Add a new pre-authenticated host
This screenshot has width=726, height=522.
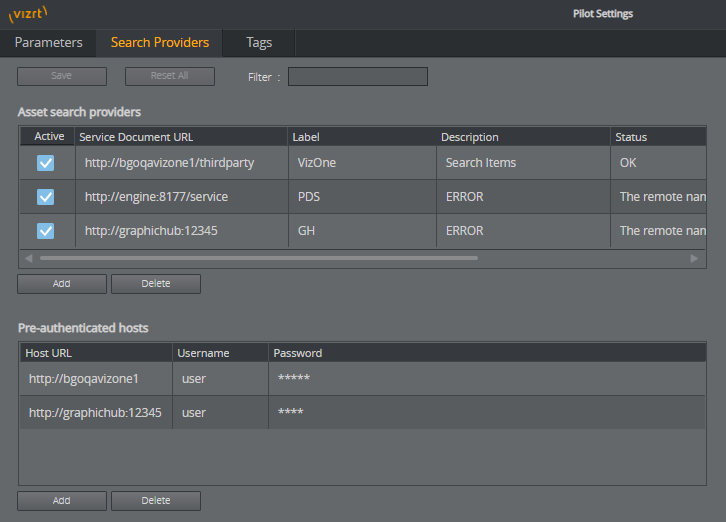61,500
